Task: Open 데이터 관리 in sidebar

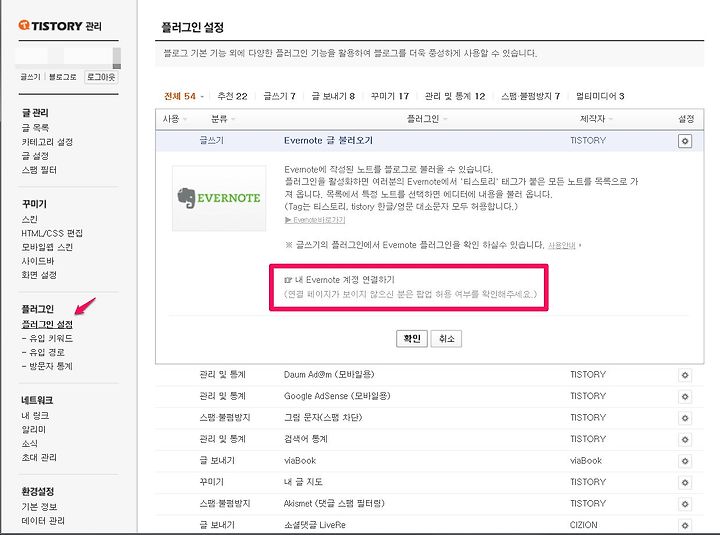Action: point(43,521)
